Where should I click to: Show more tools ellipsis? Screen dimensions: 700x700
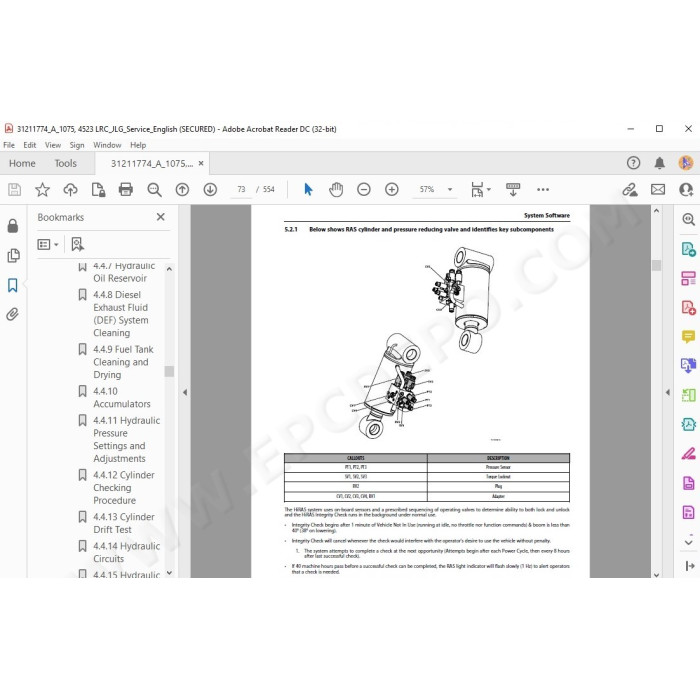[543, 190]
